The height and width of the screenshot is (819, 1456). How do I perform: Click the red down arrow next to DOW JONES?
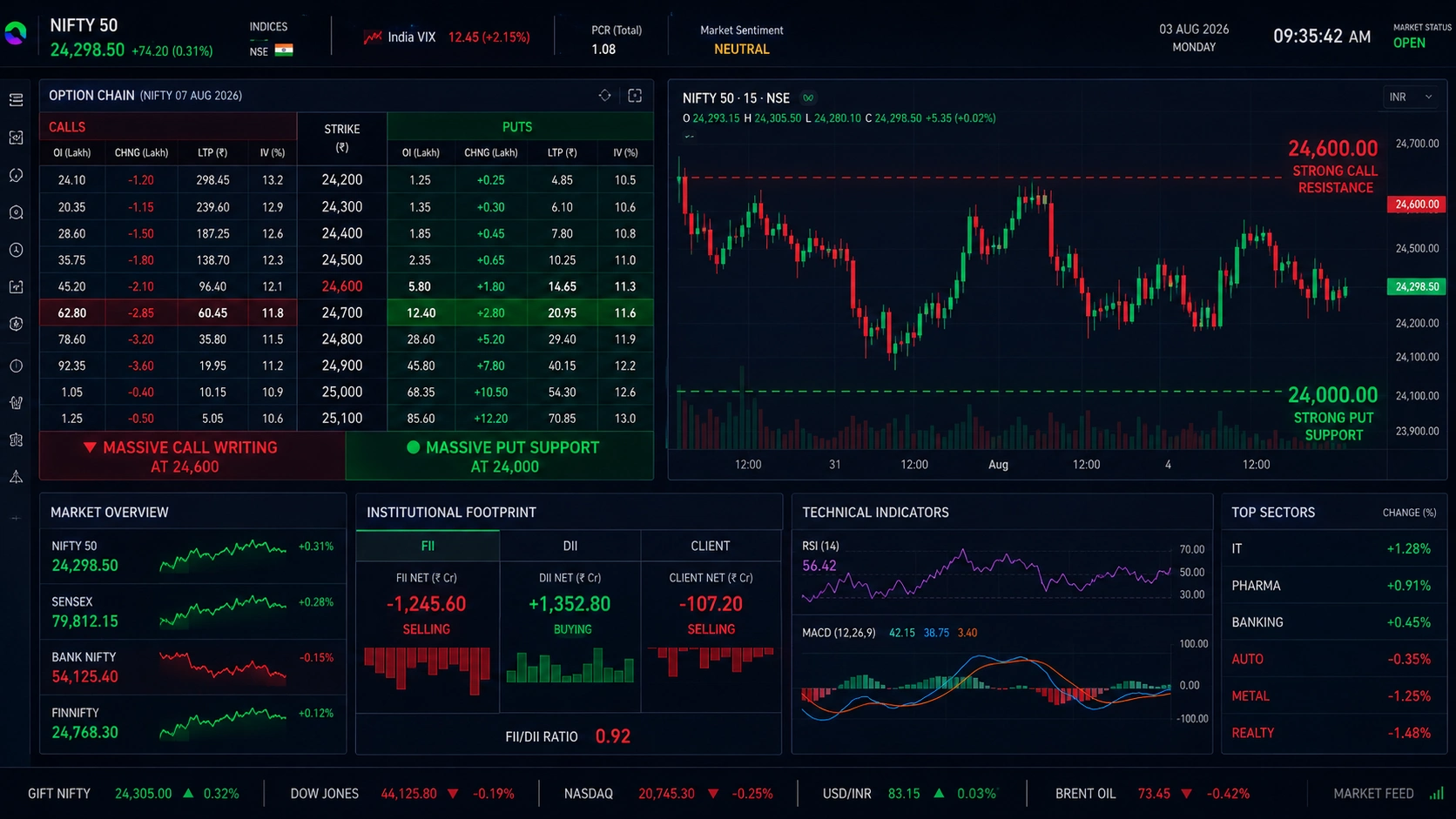453,794
